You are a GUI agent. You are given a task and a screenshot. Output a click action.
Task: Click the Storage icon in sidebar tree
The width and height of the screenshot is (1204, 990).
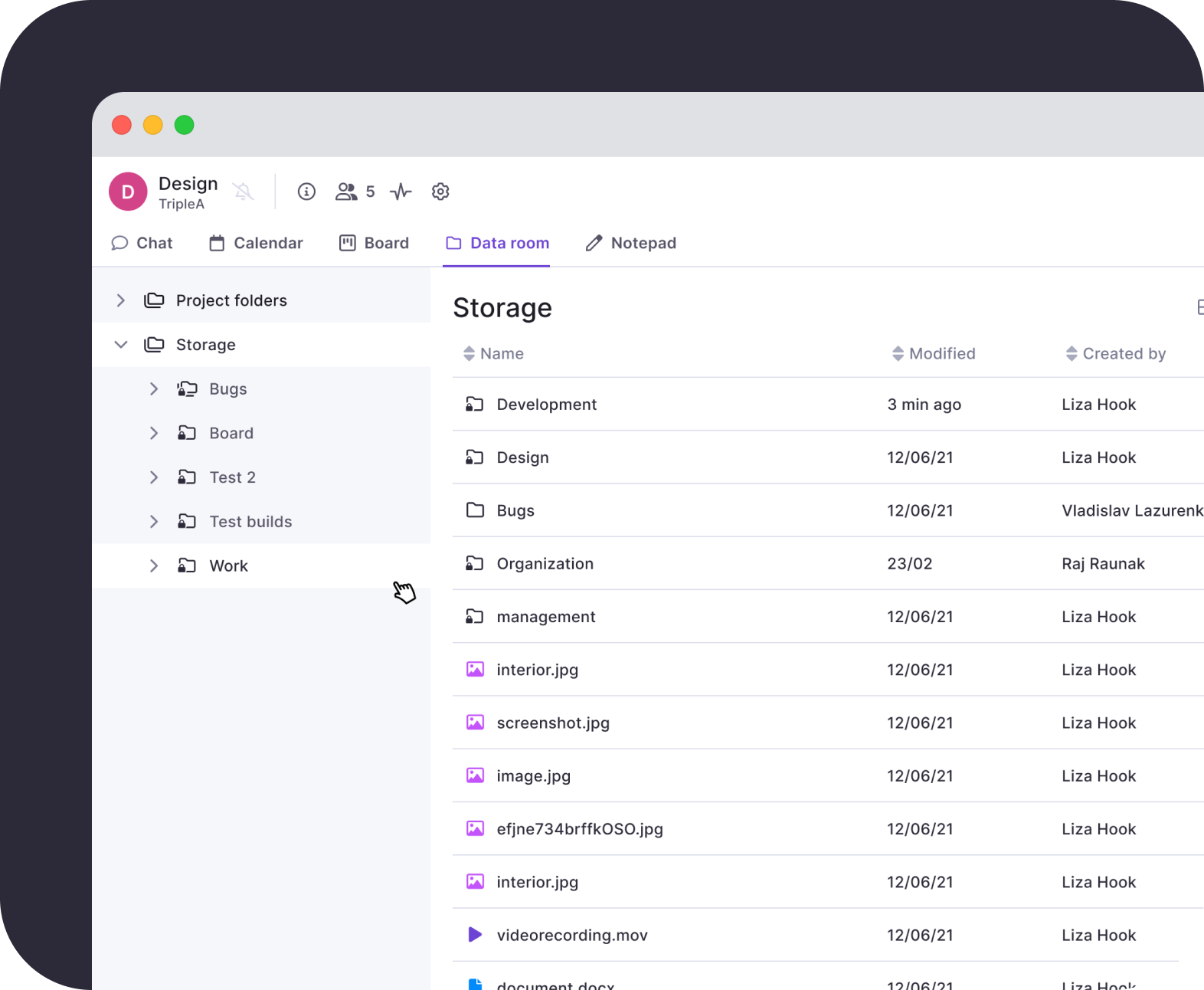tap(154, 345)
